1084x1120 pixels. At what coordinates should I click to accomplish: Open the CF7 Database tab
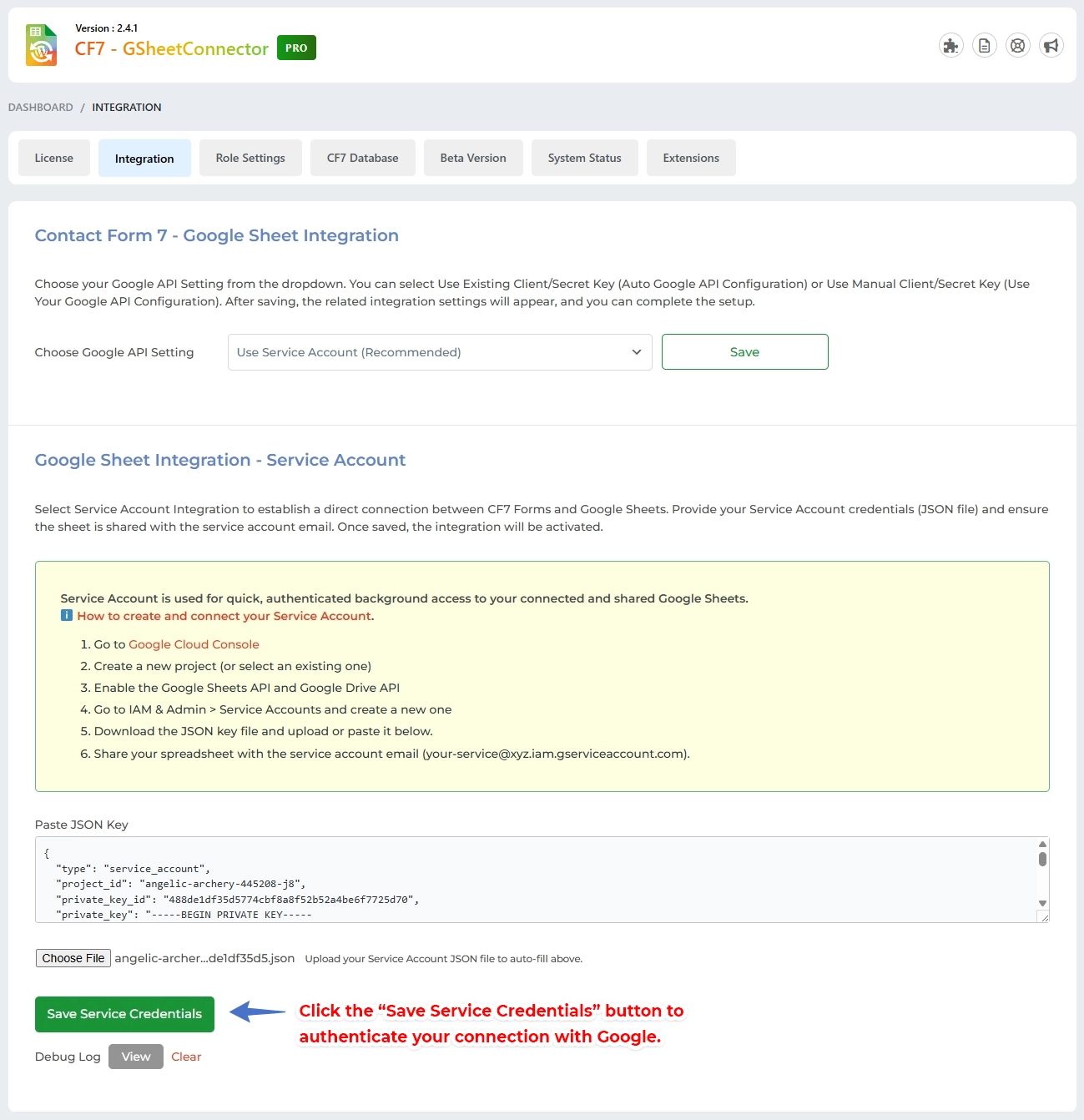(x=362, y=158)
